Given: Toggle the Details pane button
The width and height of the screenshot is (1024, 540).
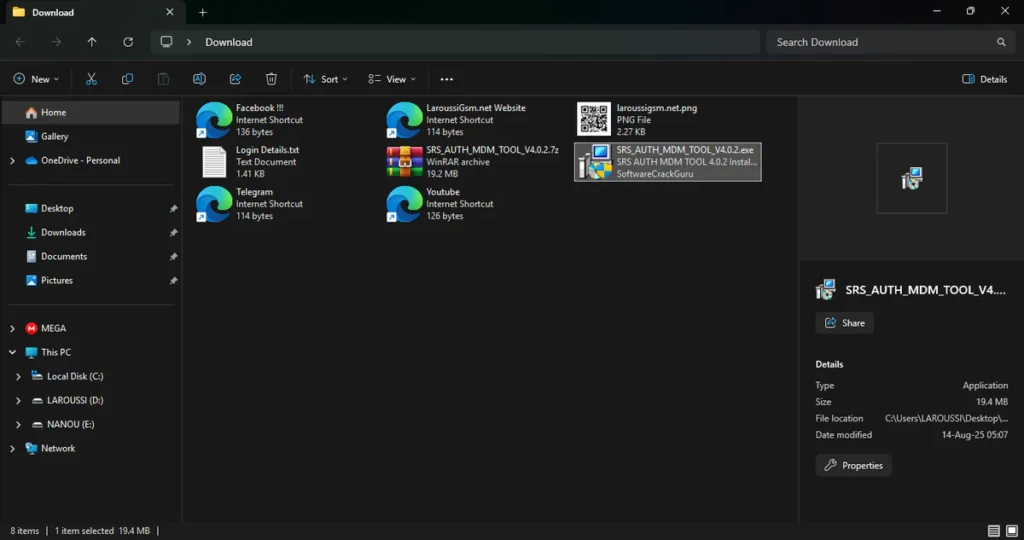Looking at the screenshot, I should (x=984, y=79).
